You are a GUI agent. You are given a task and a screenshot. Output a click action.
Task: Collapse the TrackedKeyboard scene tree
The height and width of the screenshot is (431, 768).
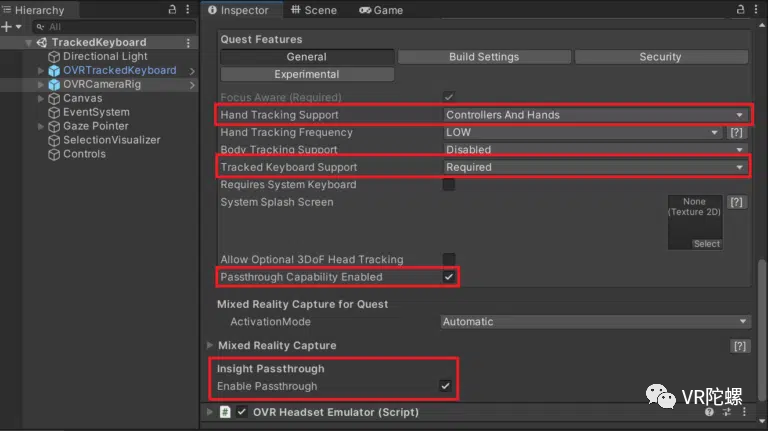(x=28, y=43)
